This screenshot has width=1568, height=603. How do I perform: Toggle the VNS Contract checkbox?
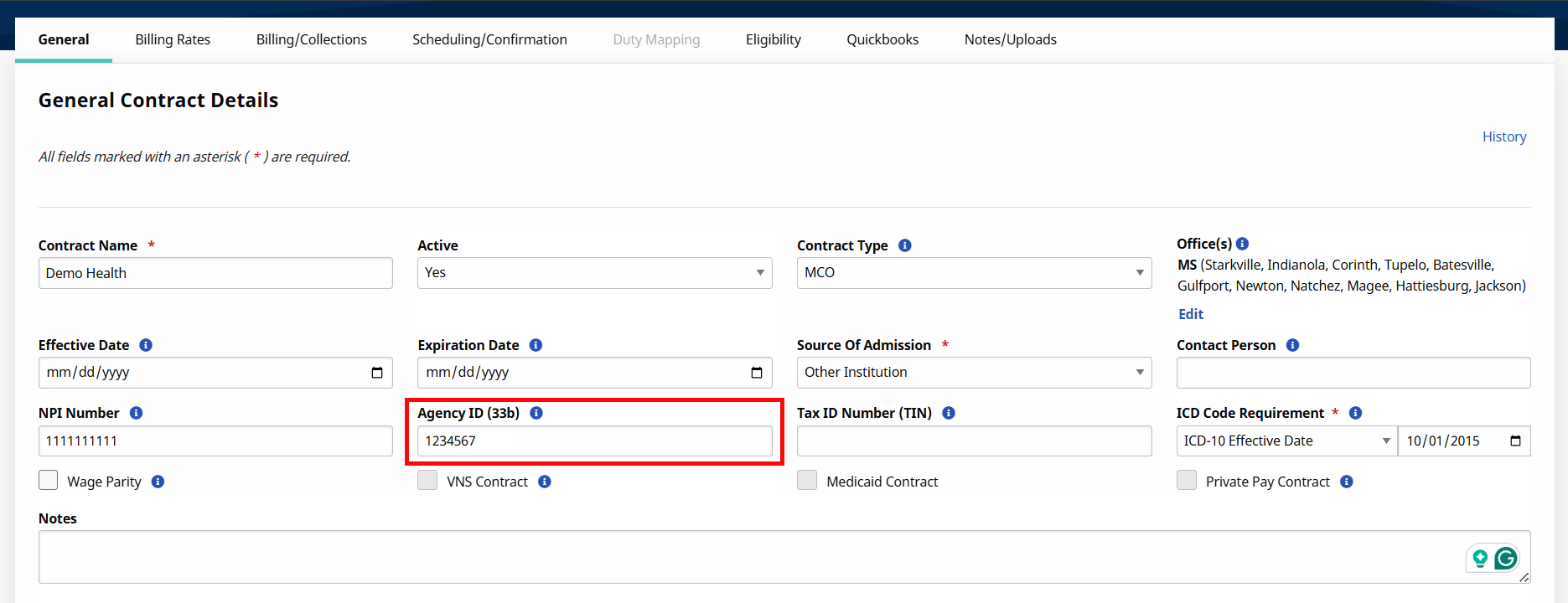click(427, 480)
